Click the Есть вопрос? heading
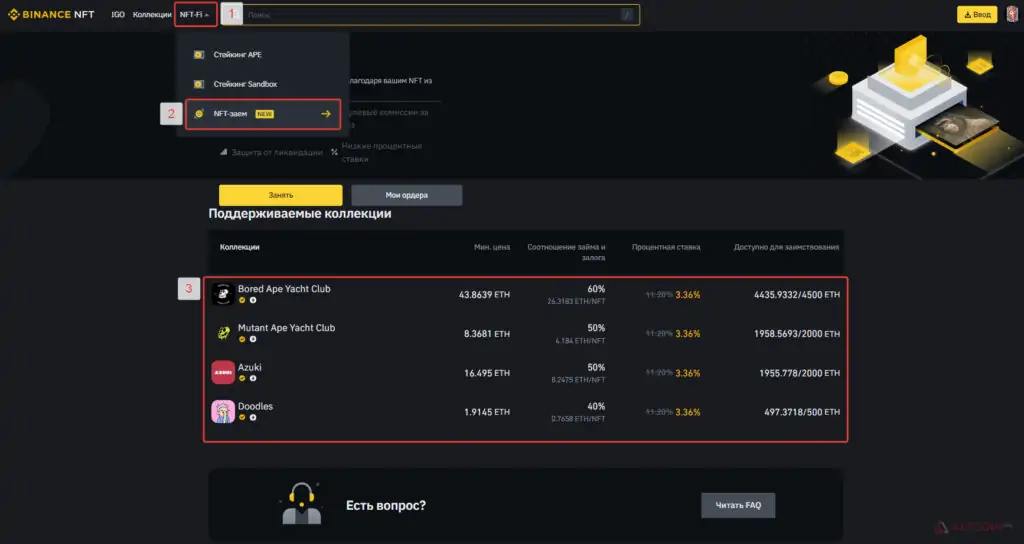The height and width of the screenshot is (544, 1024). [x=385, y=505]
